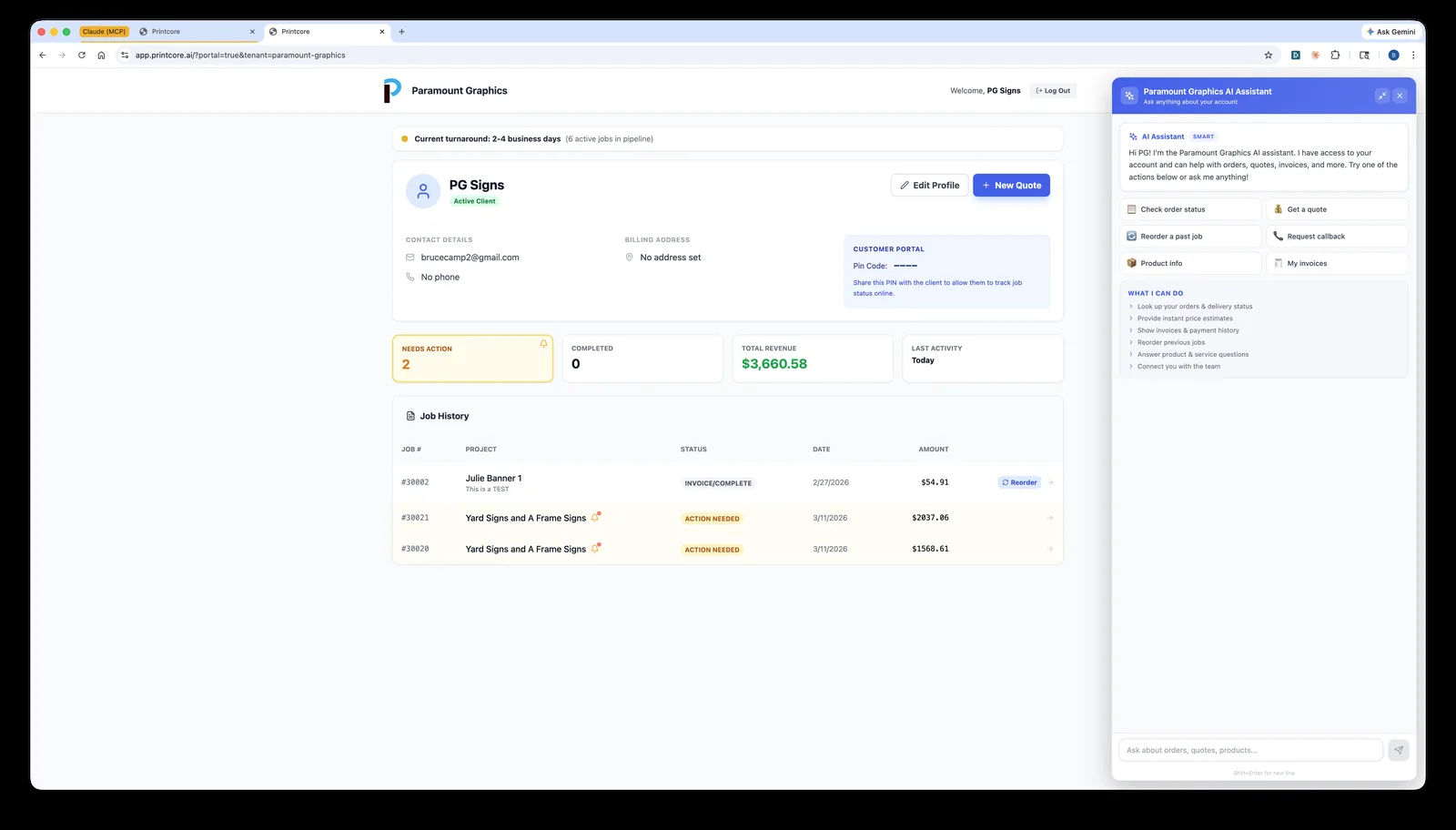Image resolution: width=1456 pixels, height=830 pixels.
Task: Click the Ask Gemini button
Action: 1390,32
